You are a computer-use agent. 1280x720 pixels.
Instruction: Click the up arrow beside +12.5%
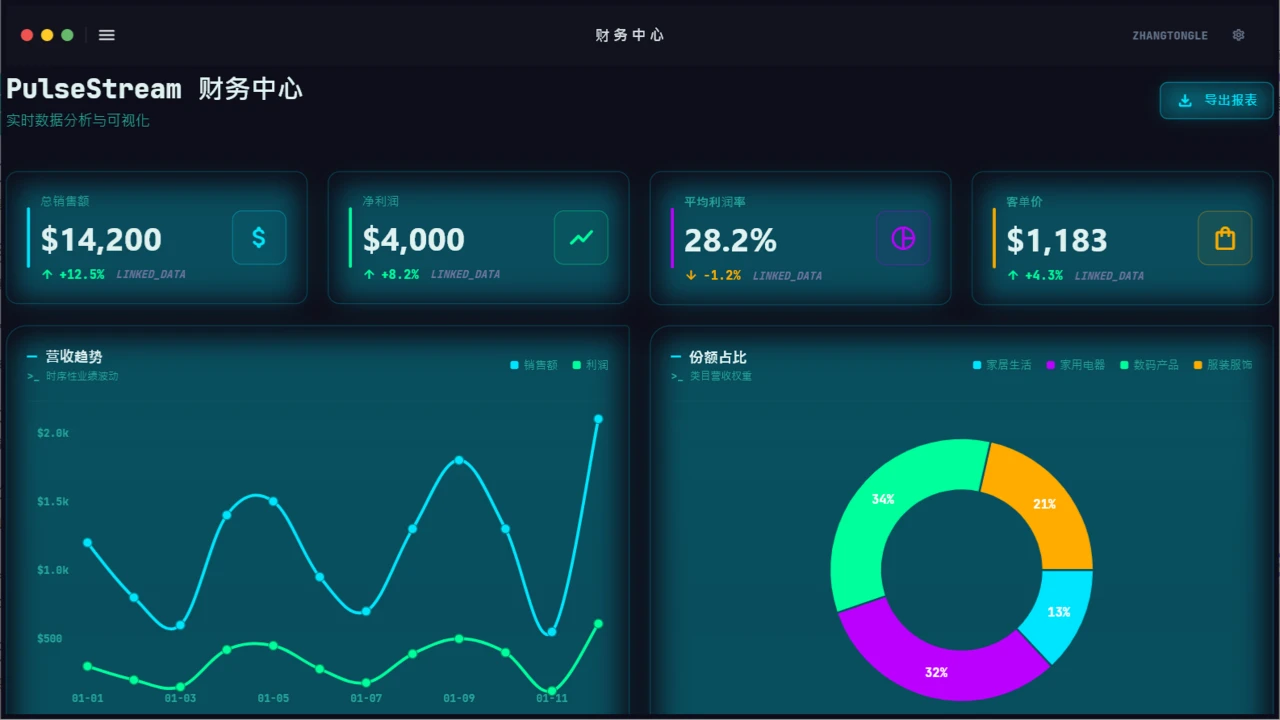coord(47,274)
